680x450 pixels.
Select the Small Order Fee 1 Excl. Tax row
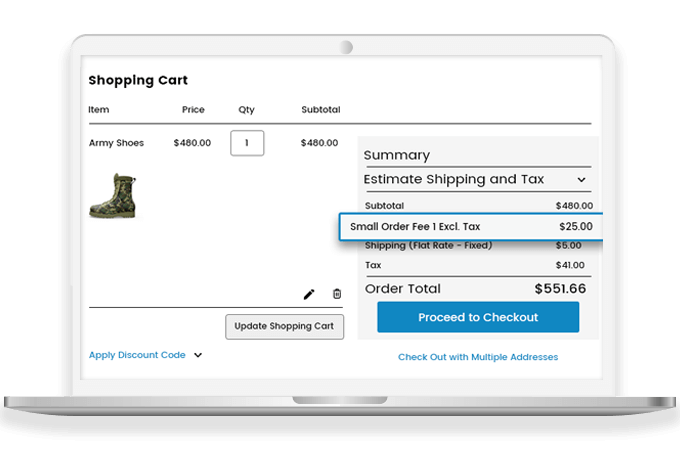point(470,227)
